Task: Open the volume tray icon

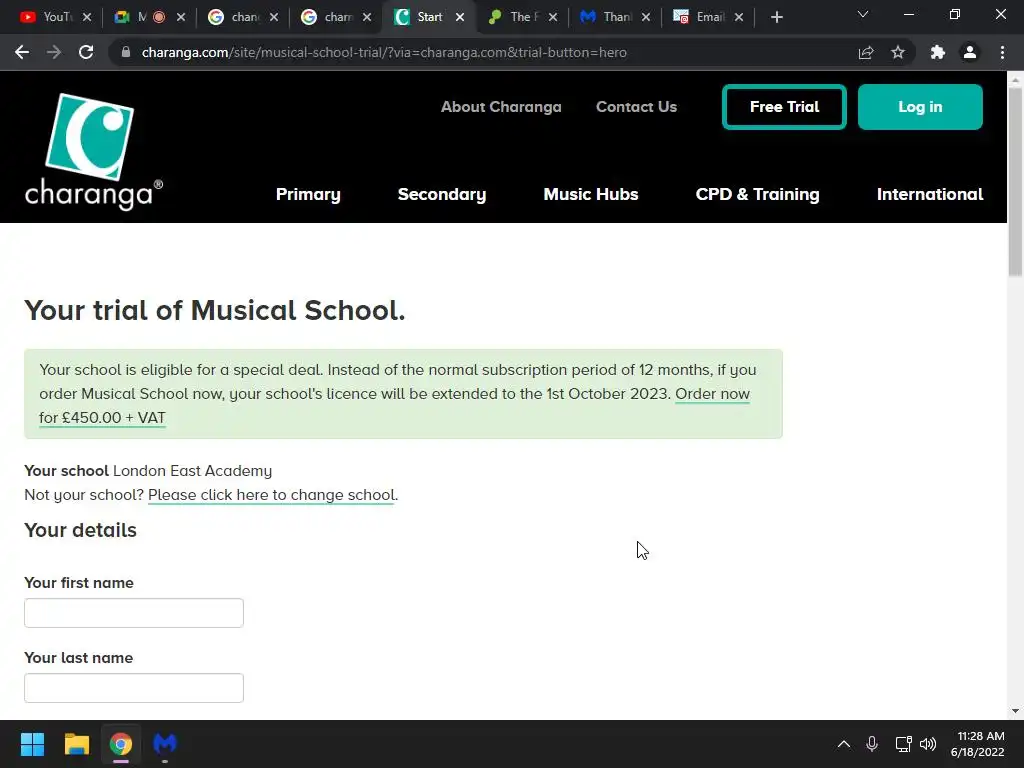Action: coord(928,744)
